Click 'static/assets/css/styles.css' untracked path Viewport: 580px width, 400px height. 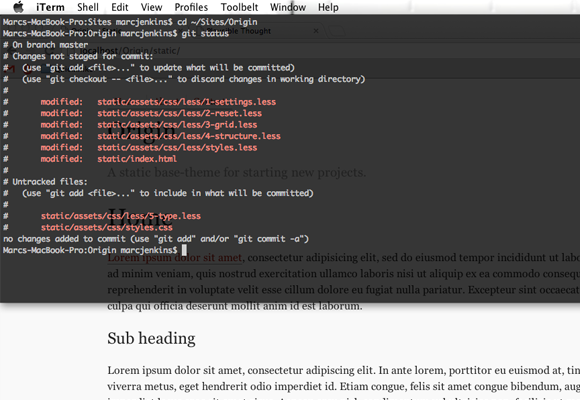107,227
